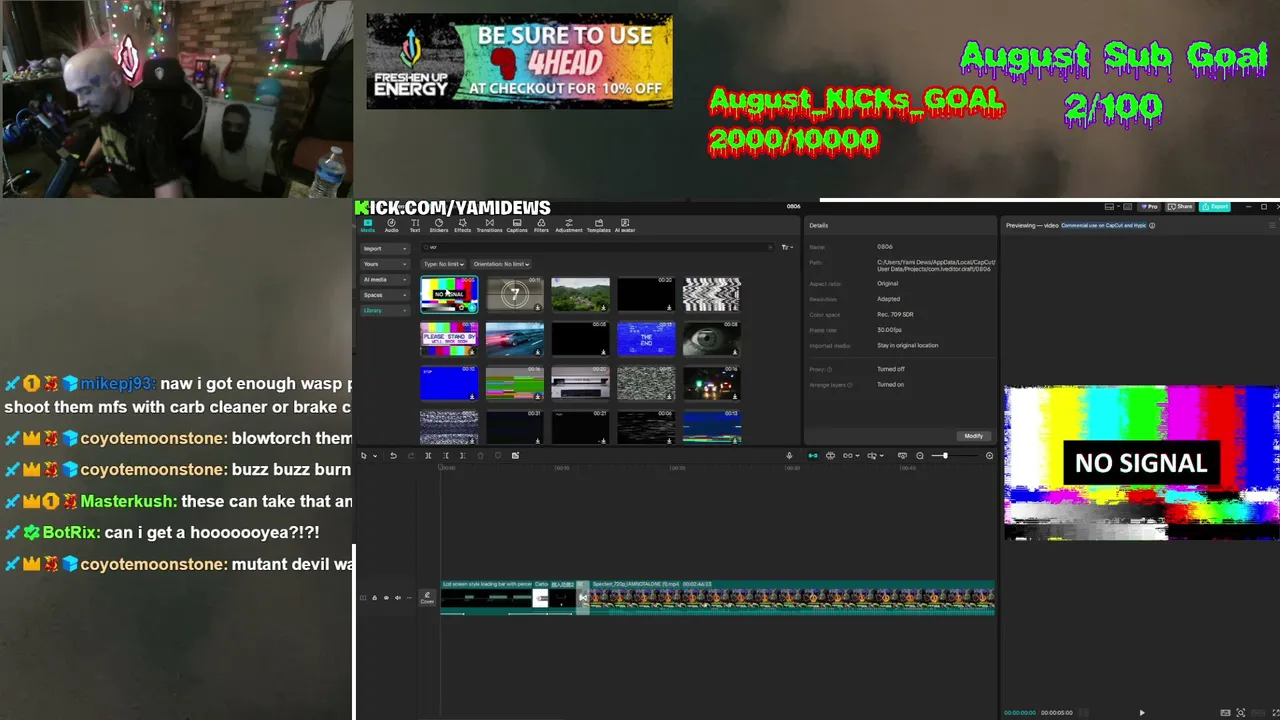
Task: Click the Commercial use on CapCut link
Action: (x=1104, y=226)
